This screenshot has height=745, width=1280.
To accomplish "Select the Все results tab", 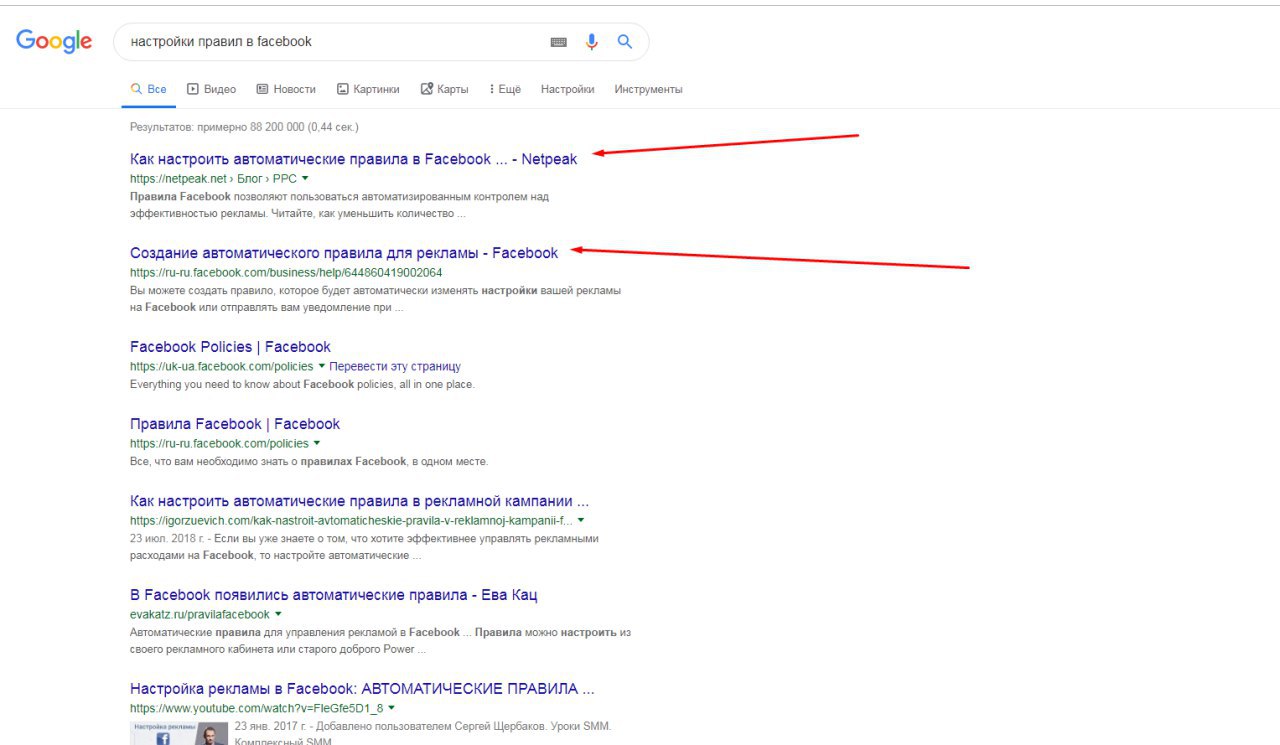I will click(x=149, y=89).
